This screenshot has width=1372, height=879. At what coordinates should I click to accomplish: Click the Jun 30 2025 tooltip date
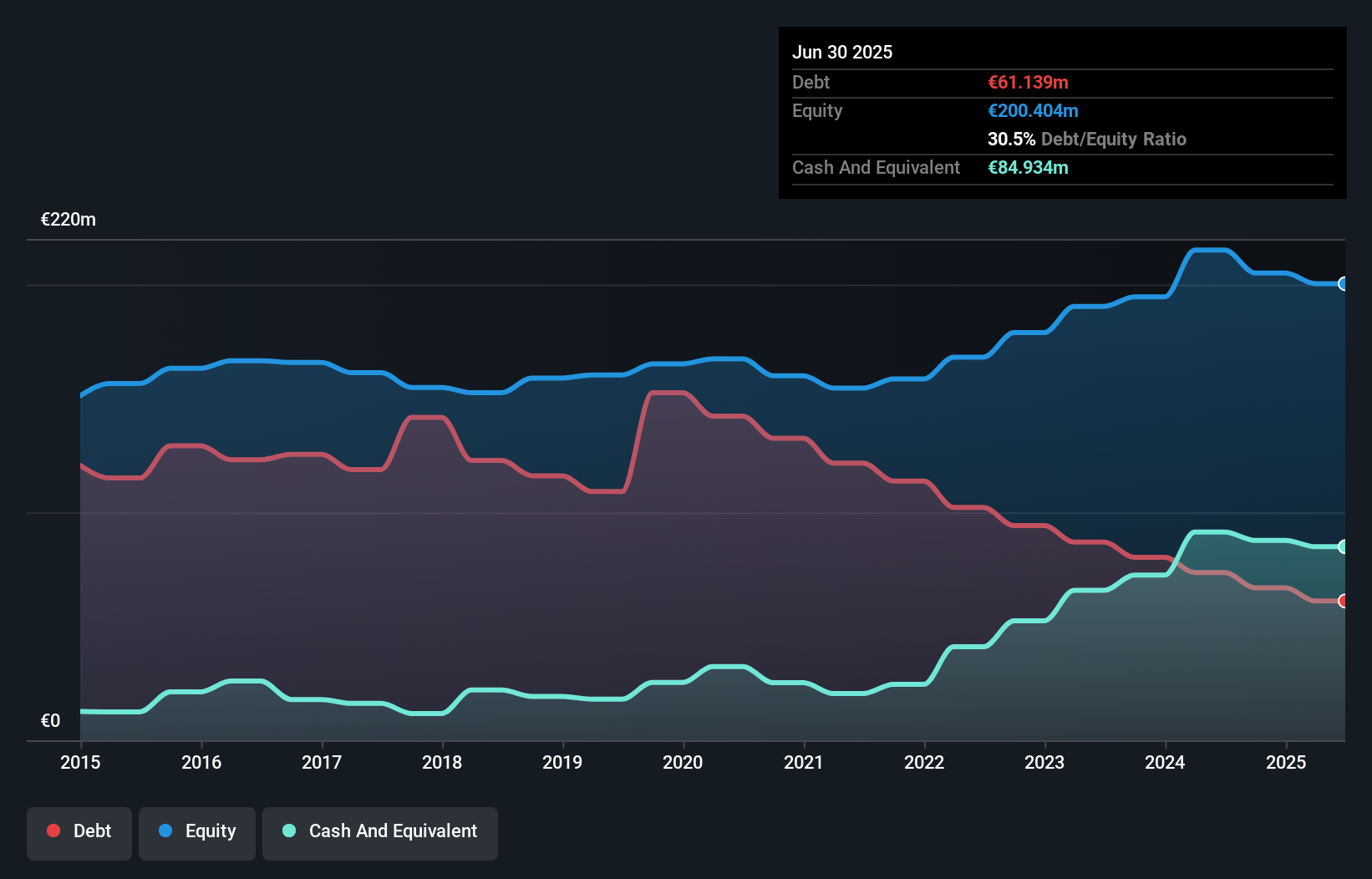[x=842, y=52]
